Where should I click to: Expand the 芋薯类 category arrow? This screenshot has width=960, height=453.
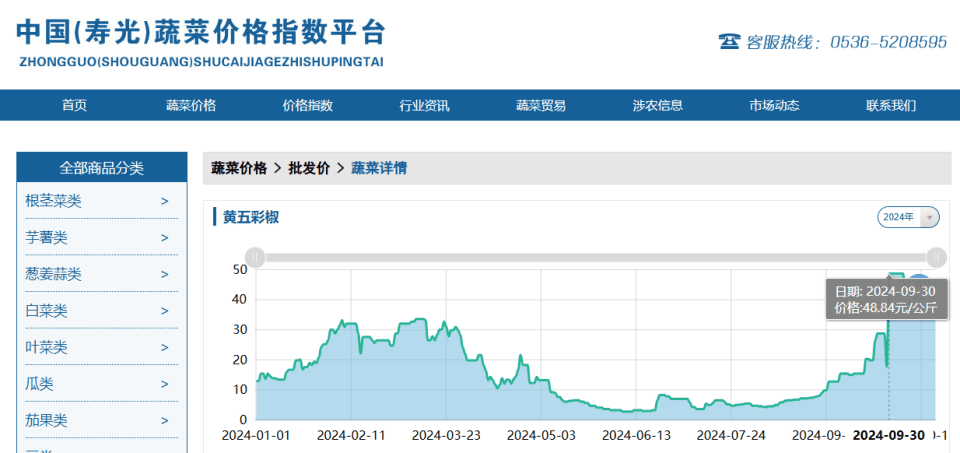(165, 238)
